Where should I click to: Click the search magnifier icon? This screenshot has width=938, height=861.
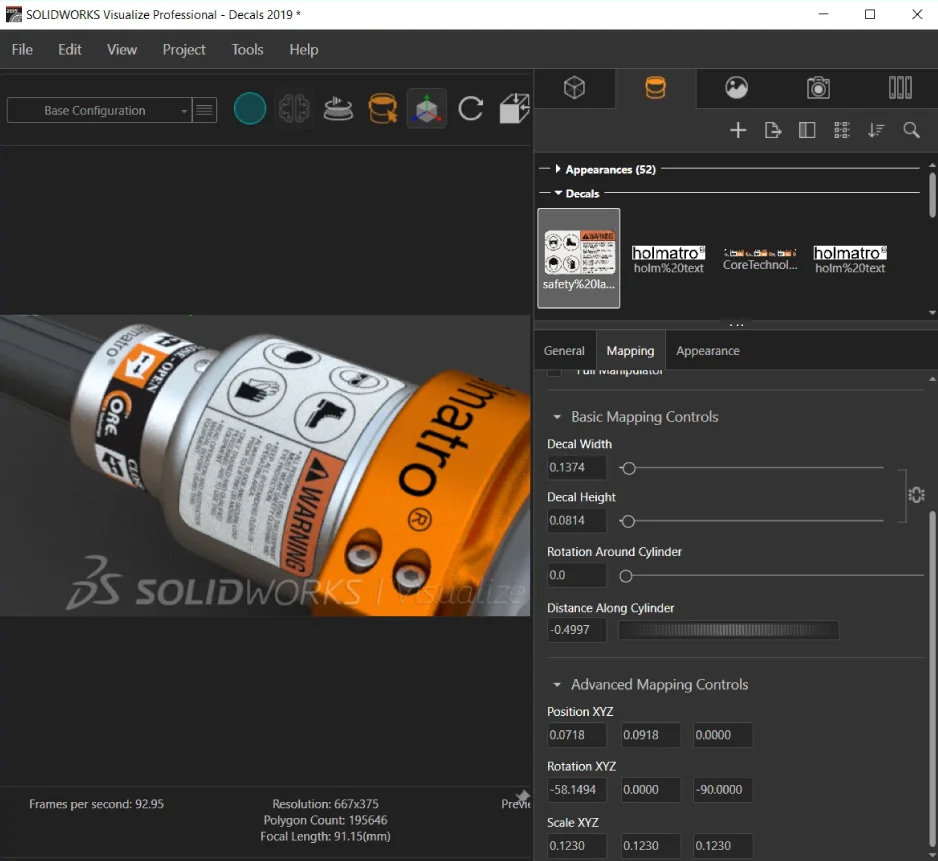[x=911, y=130]
